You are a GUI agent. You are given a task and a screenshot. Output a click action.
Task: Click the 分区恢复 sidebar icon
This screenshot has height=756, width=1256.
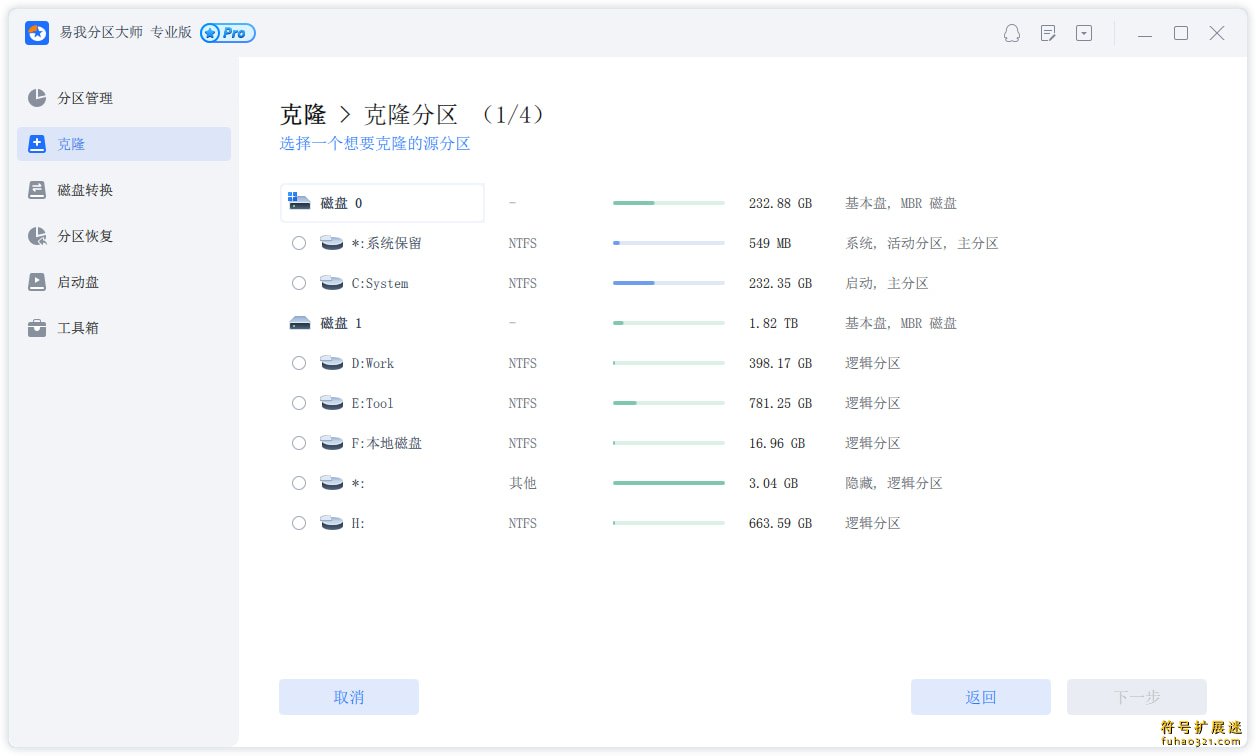click(x=37, y=236)
